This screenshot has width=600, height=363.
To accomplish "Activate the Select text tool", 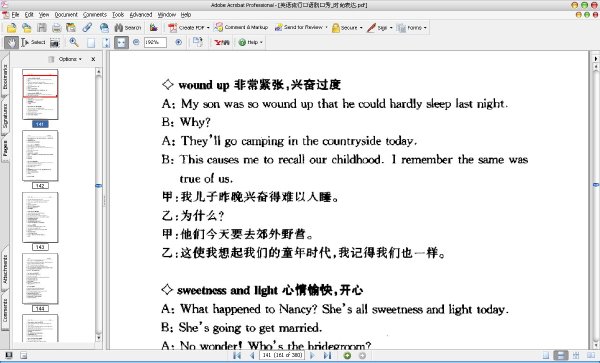I will point(33,42).
